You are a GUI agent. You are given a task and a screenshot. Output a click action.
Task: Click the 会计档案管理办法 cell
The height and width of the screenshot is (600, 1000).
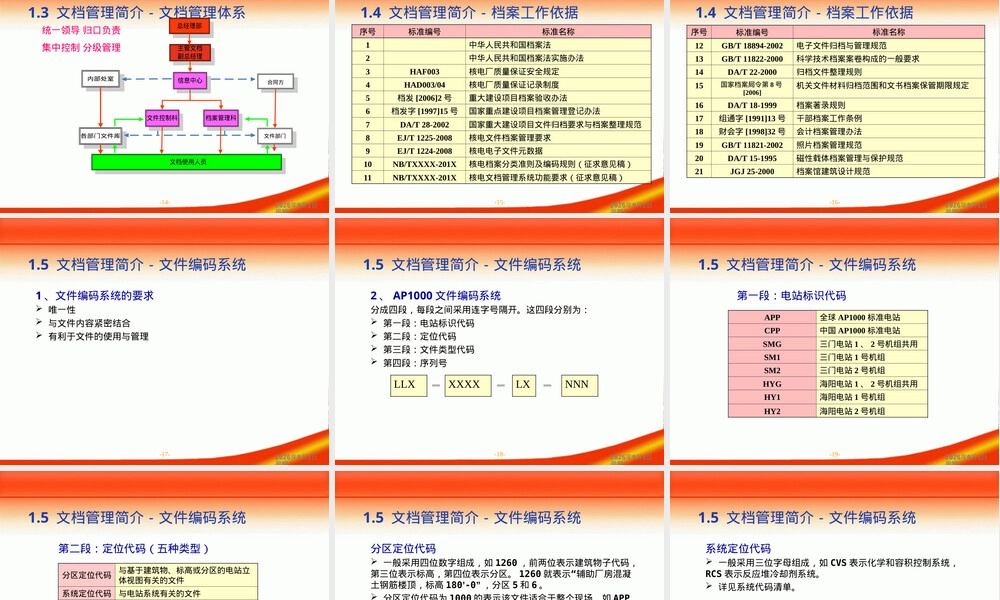tap(889, 131)
